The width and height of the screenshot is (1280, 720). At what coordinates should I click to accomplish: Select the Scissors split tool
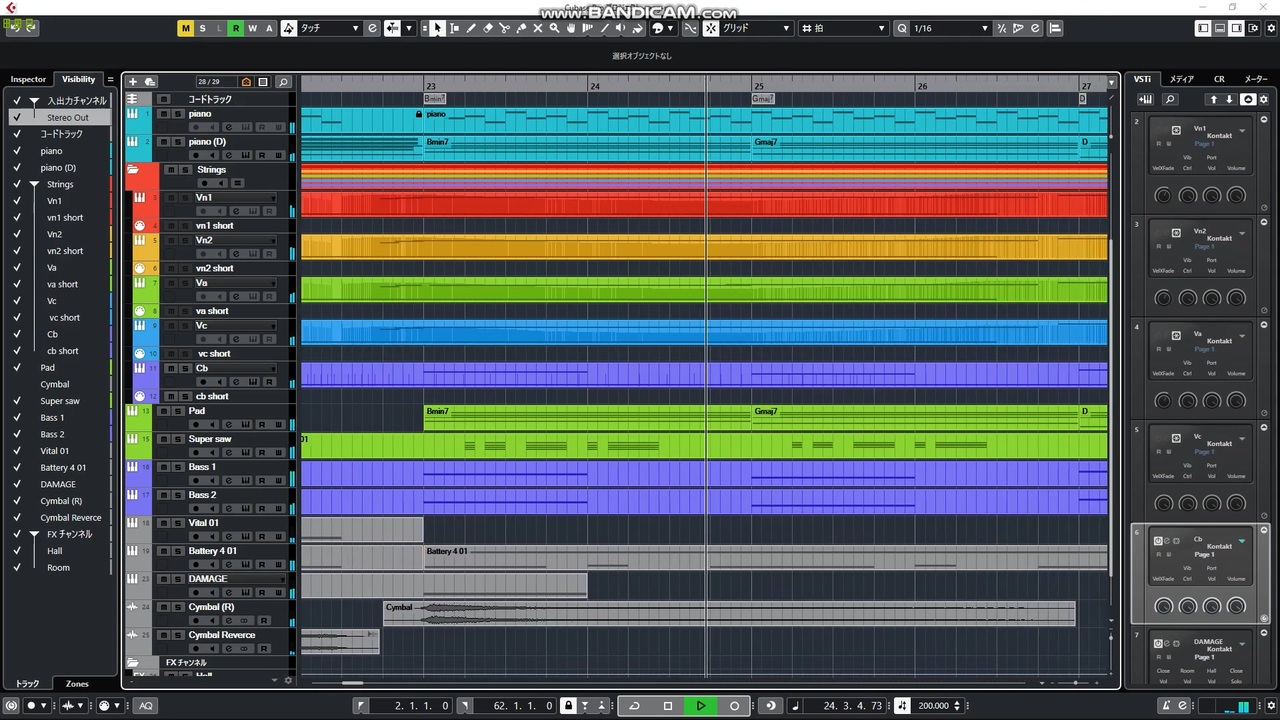point(505,28)
